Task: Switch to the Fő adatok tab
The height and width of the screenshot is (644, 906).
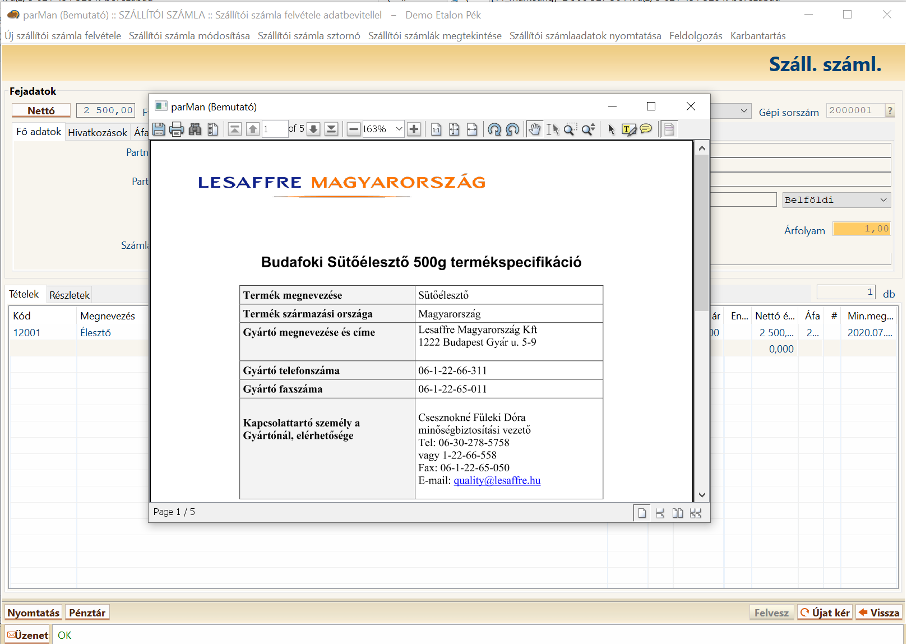Action: point(39,132)
